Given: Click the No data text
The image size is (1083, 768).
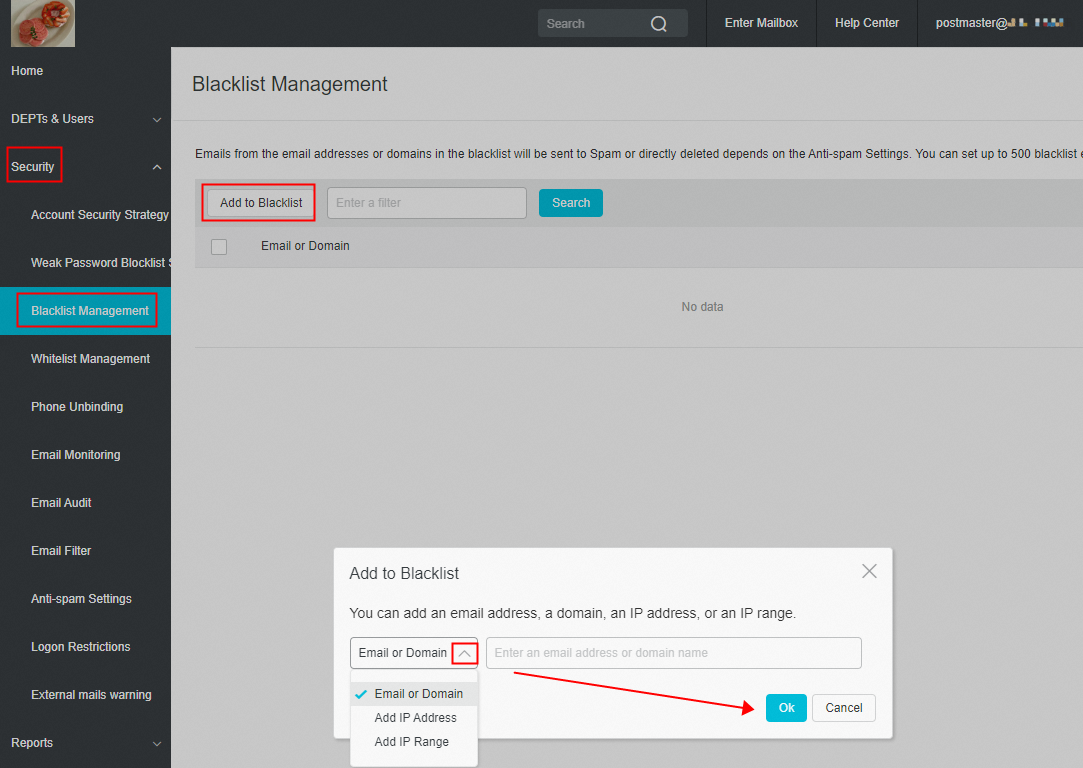Looking at the screenshot, I should click(x=702, y=307).
